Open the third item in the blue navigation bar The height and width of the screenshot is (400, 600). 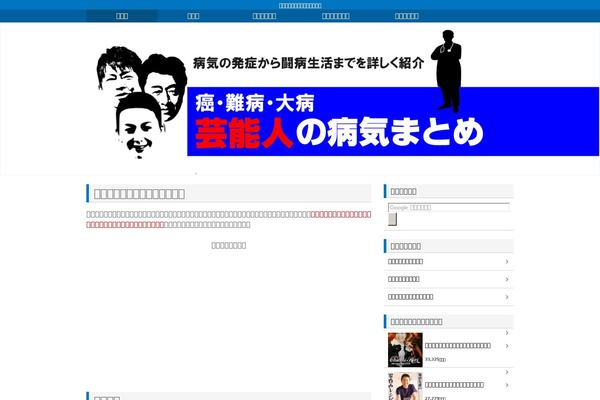click(x=264, y=16)
